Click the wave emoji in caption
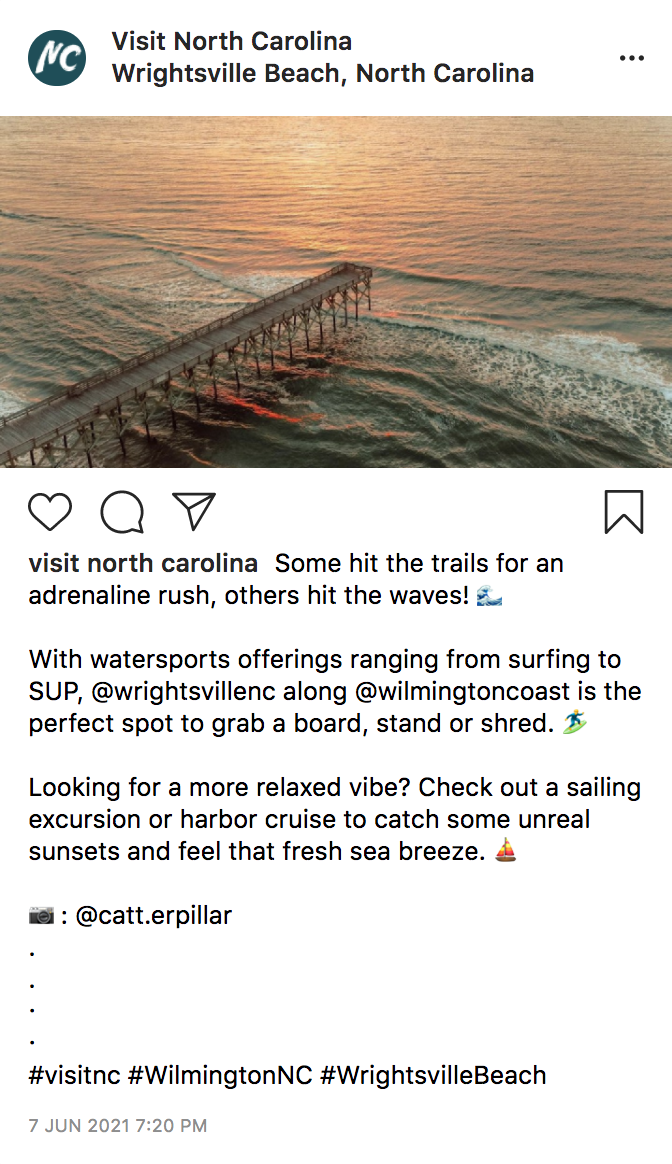The width and height of the screenshot is (672, 1164). [x=490, y=597]
